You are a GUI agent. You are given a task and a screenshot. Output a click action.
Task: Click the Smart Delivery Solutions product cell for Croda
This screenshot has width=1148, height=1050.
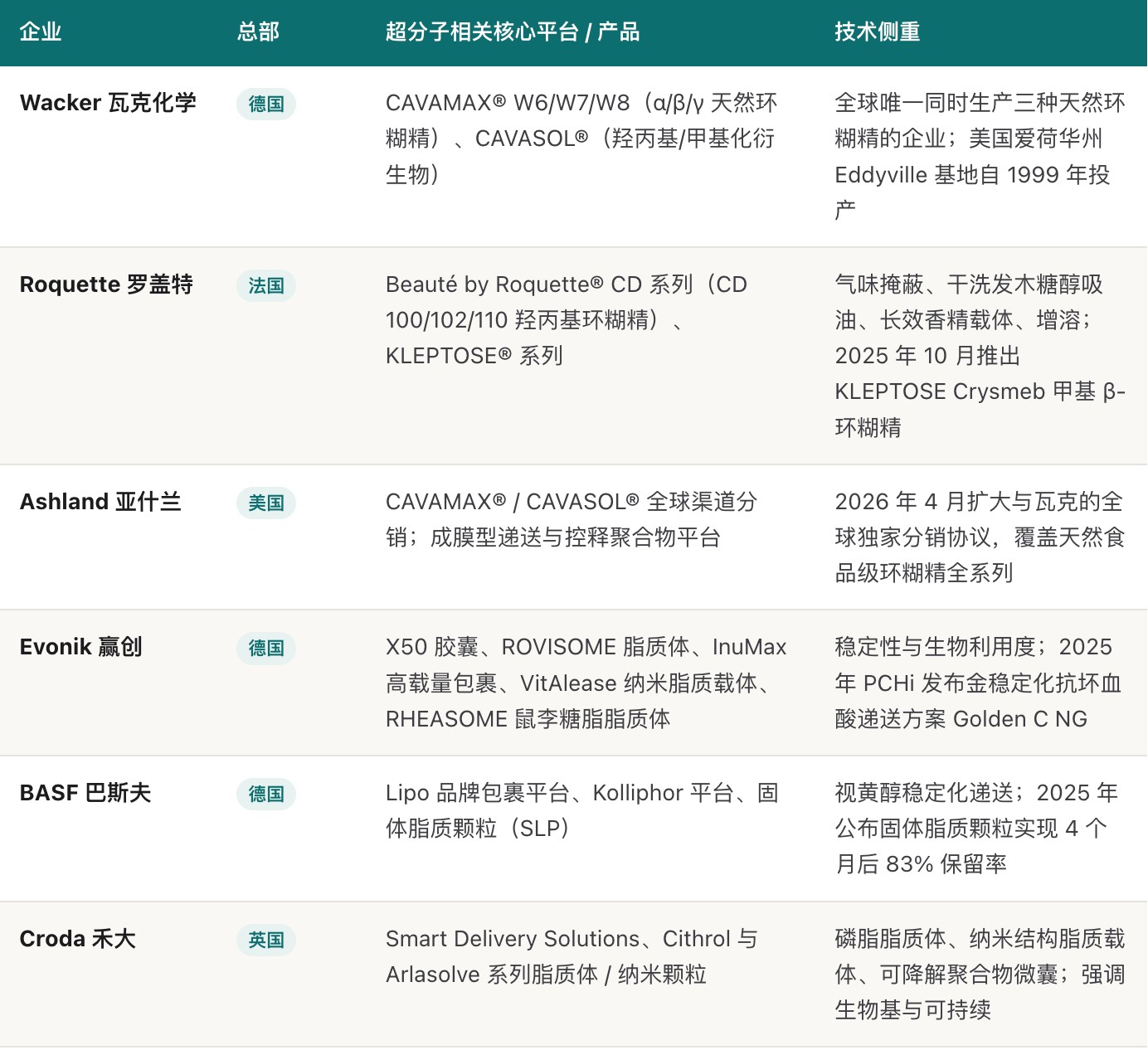tap(572, 956)
